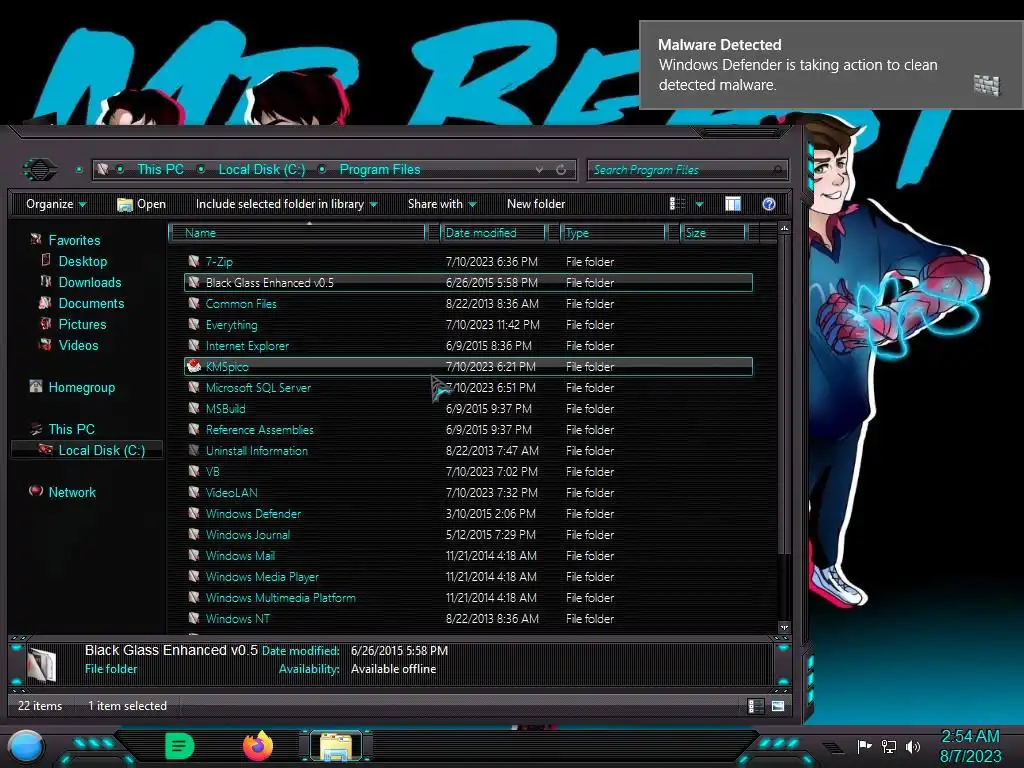Select the VB folder
The width and height of the screenshot is (1024, 768).
[x=212, y=472]
